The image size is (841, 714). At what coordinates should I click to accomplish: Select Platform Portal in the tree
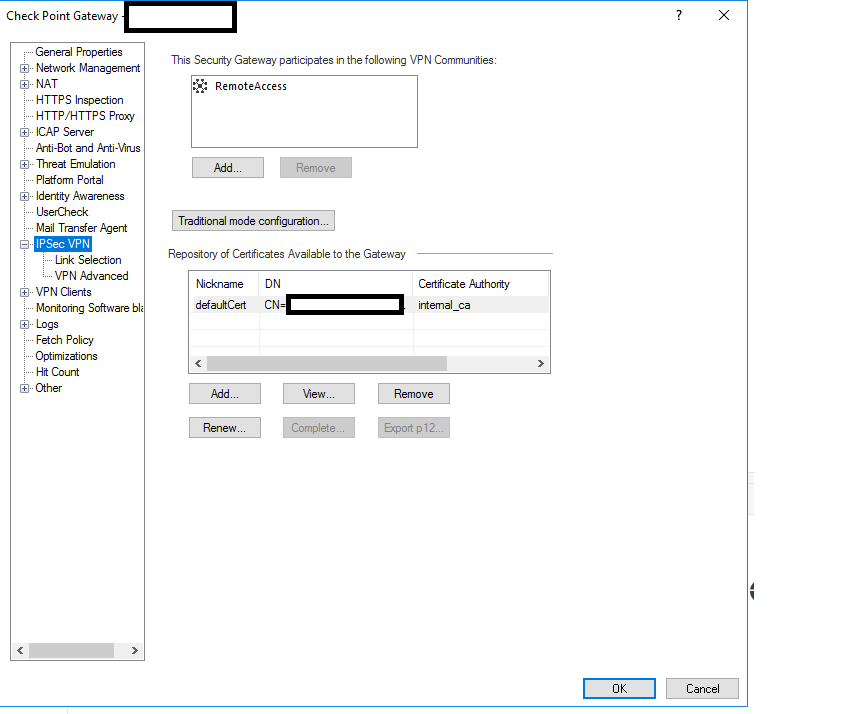(70, 180)
